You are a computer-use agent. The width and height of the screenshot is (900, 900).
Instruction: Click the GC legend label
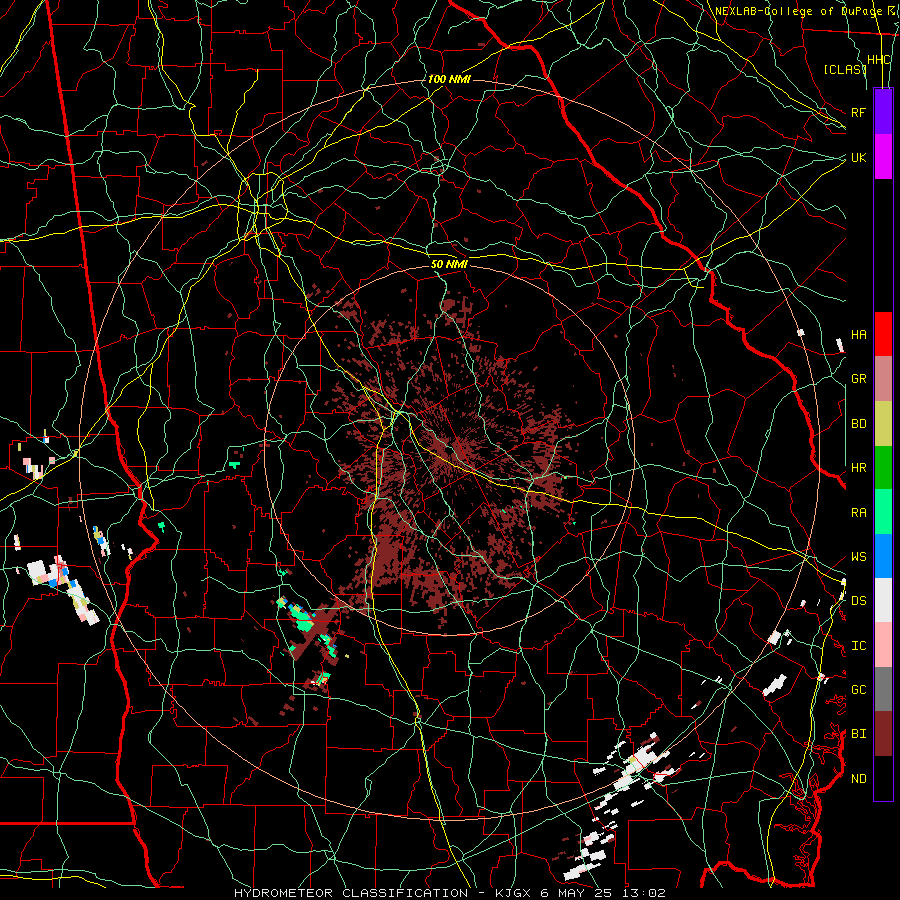(x=858, y=690)
